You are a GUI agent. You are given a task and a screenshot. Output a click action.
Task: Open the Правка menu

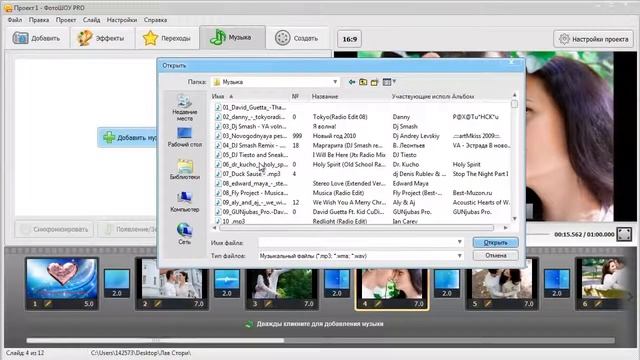(x=39, y=20)
